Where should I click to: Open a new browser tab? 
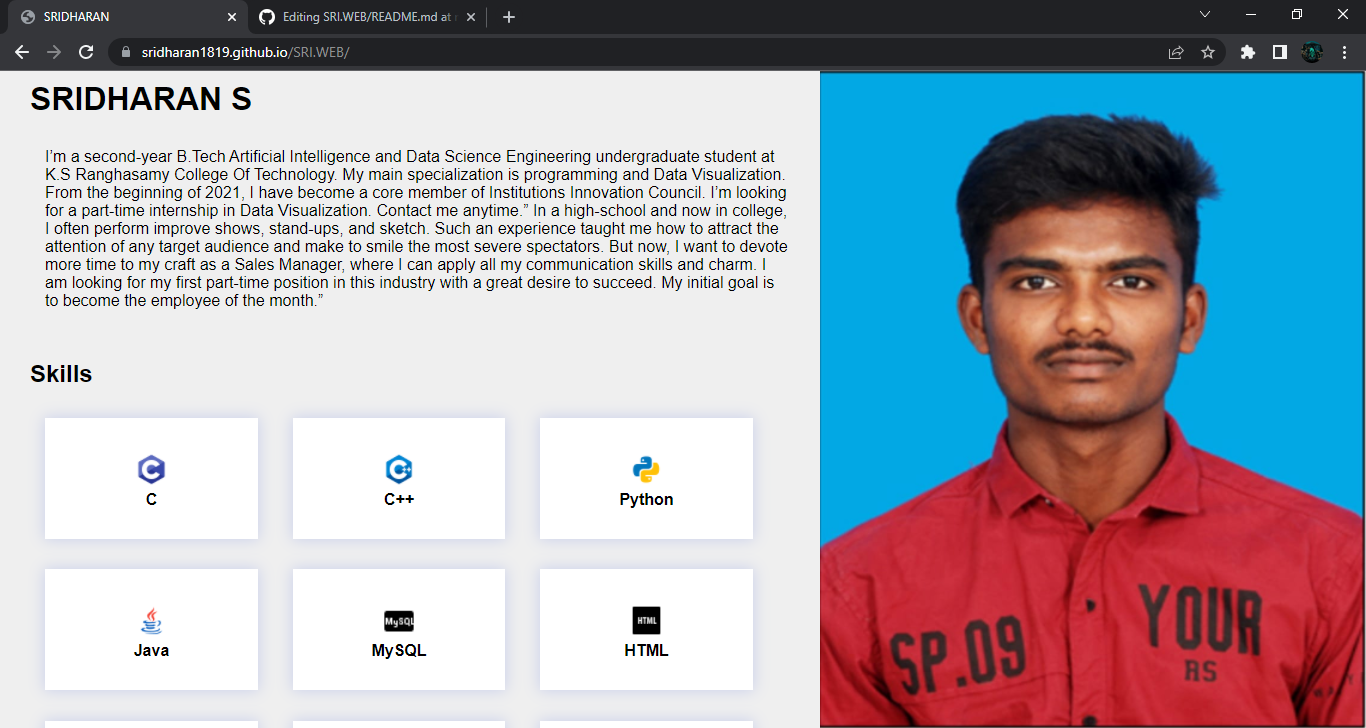509,17
